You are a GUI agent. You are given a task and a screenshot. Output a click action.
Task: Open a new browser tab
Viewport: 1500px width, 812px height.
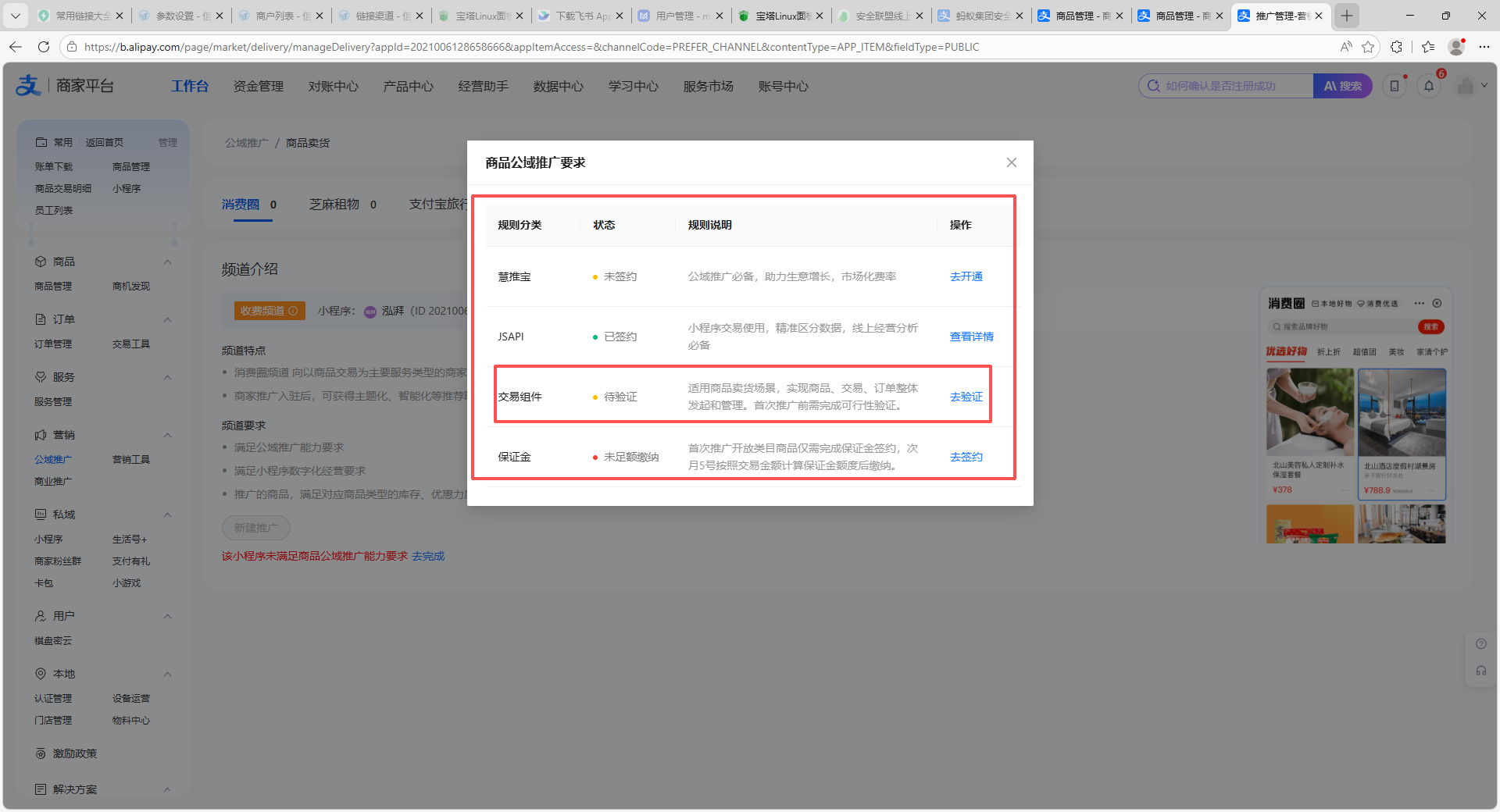(1347, 16)
